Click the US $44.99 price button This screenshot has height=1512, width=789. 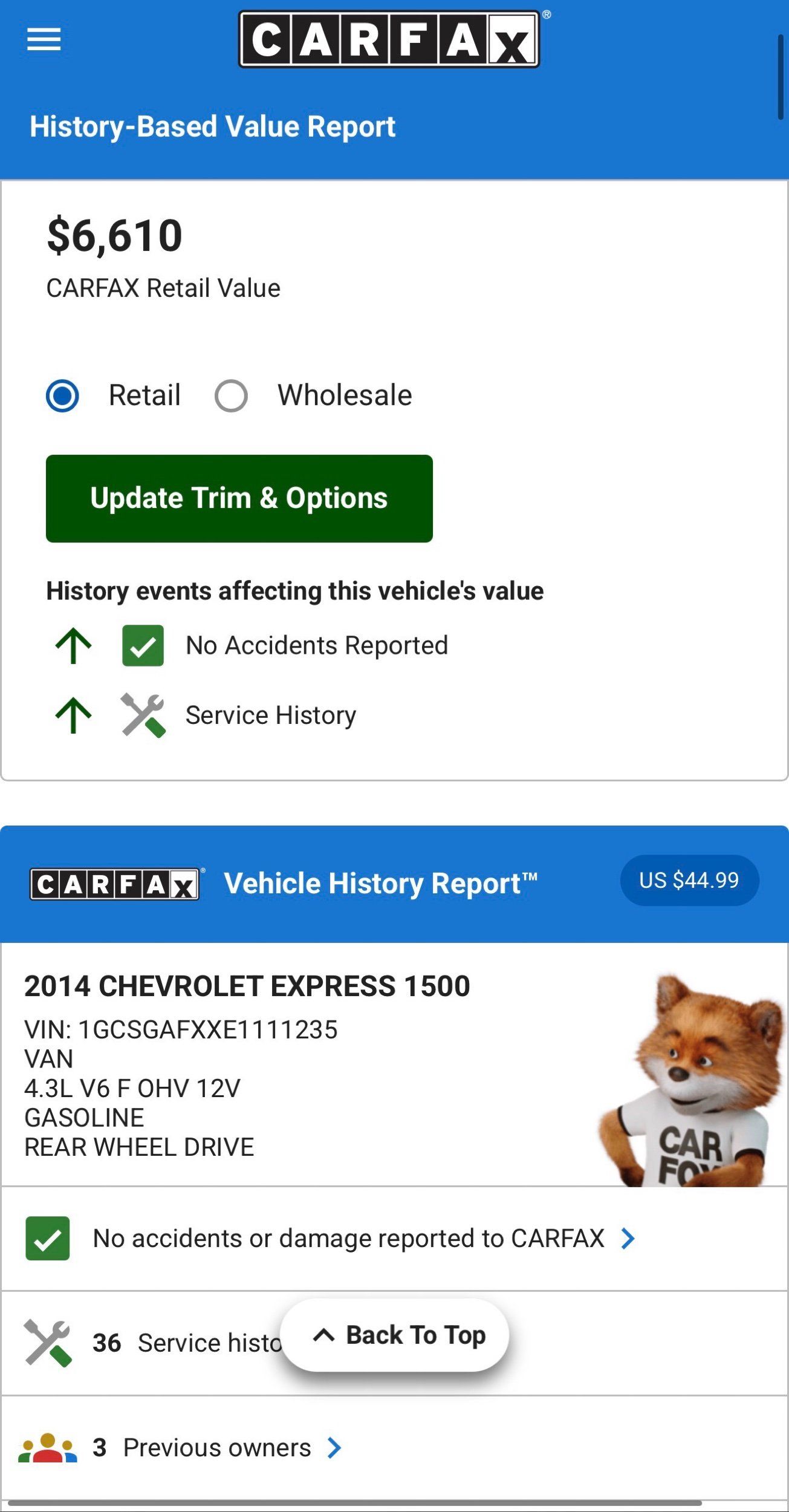coord(689,880)
